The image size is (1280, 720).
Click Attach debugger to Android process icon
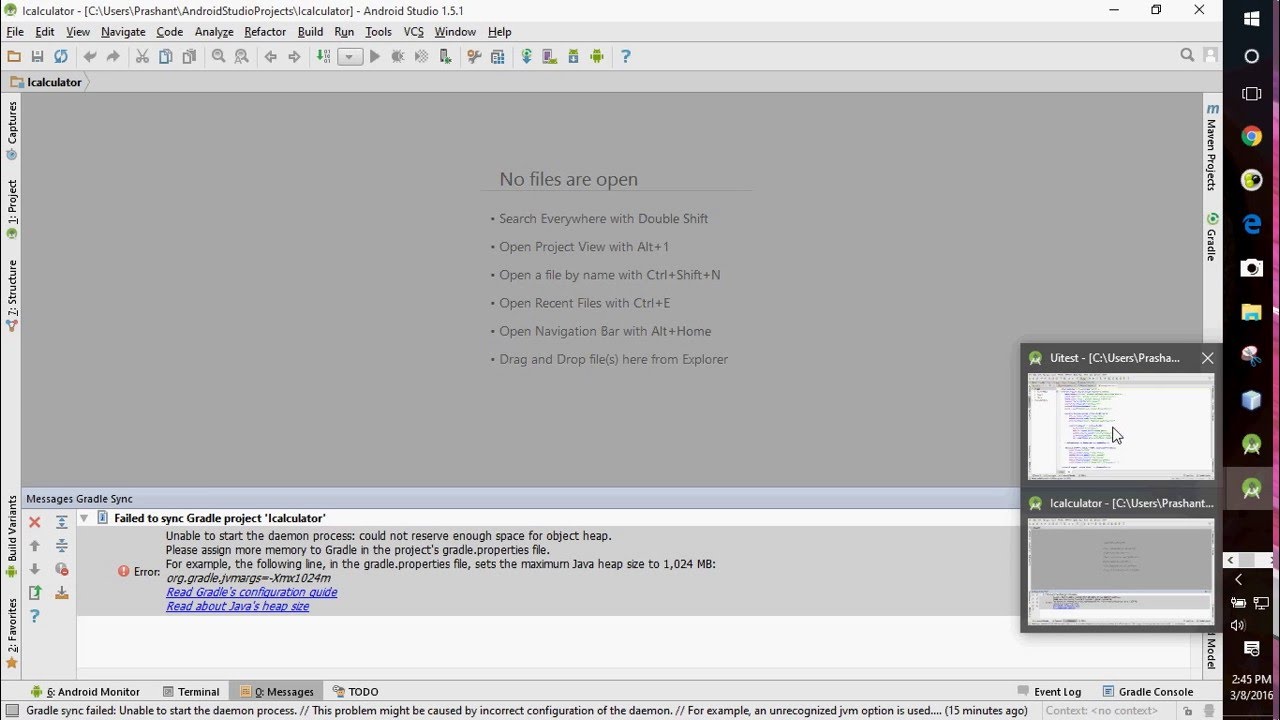445,57
